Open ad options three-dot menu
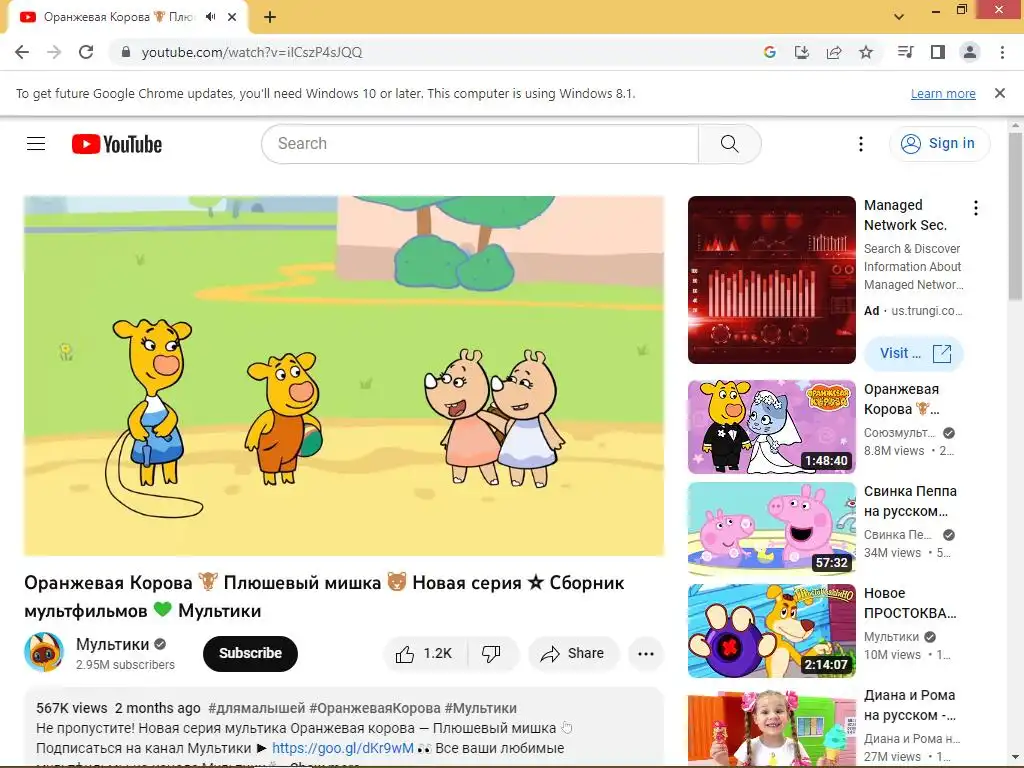 click(976, 208)
